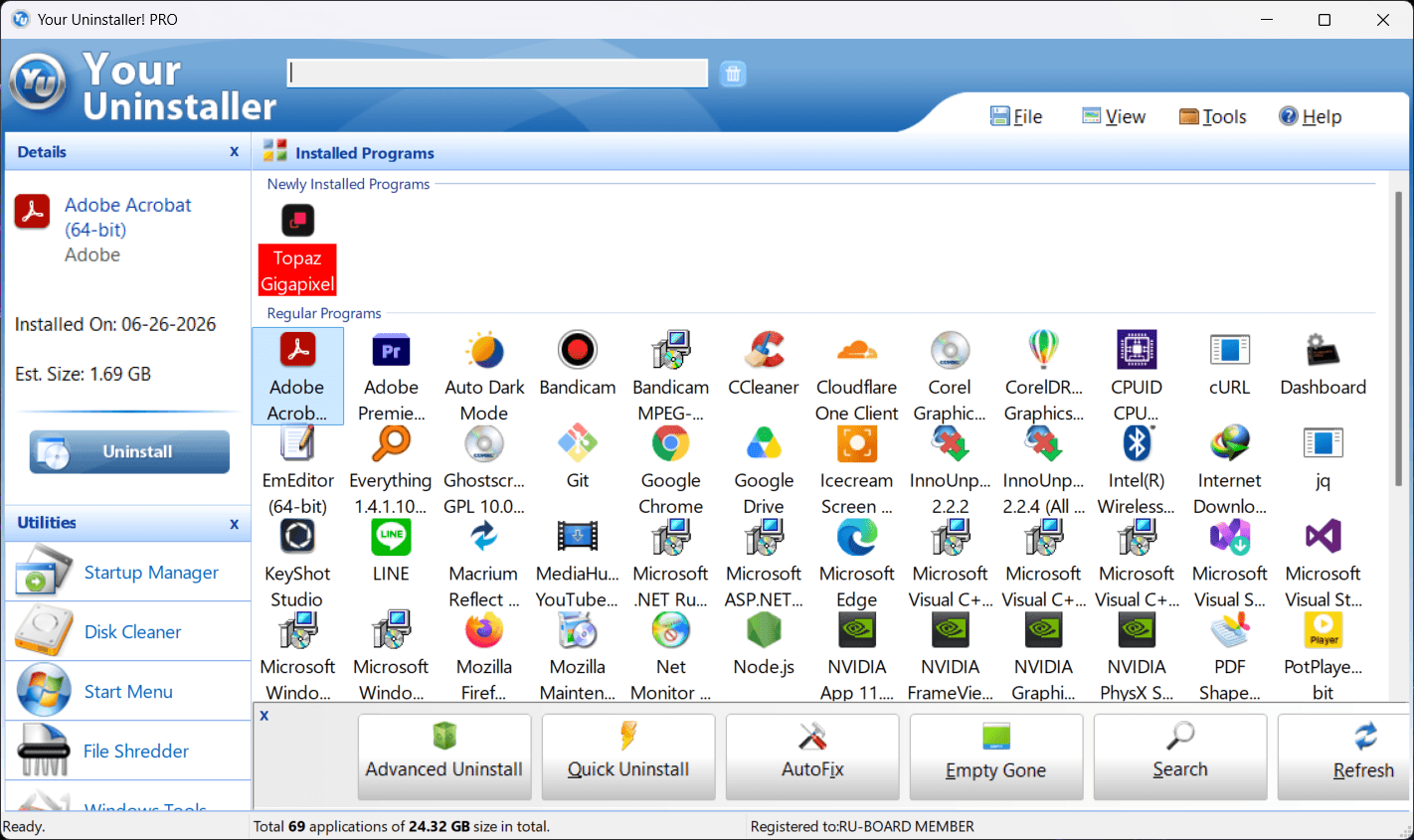Screen dimensions: 1414x840
Task: Open the File menu
Action: [1016, 116]
